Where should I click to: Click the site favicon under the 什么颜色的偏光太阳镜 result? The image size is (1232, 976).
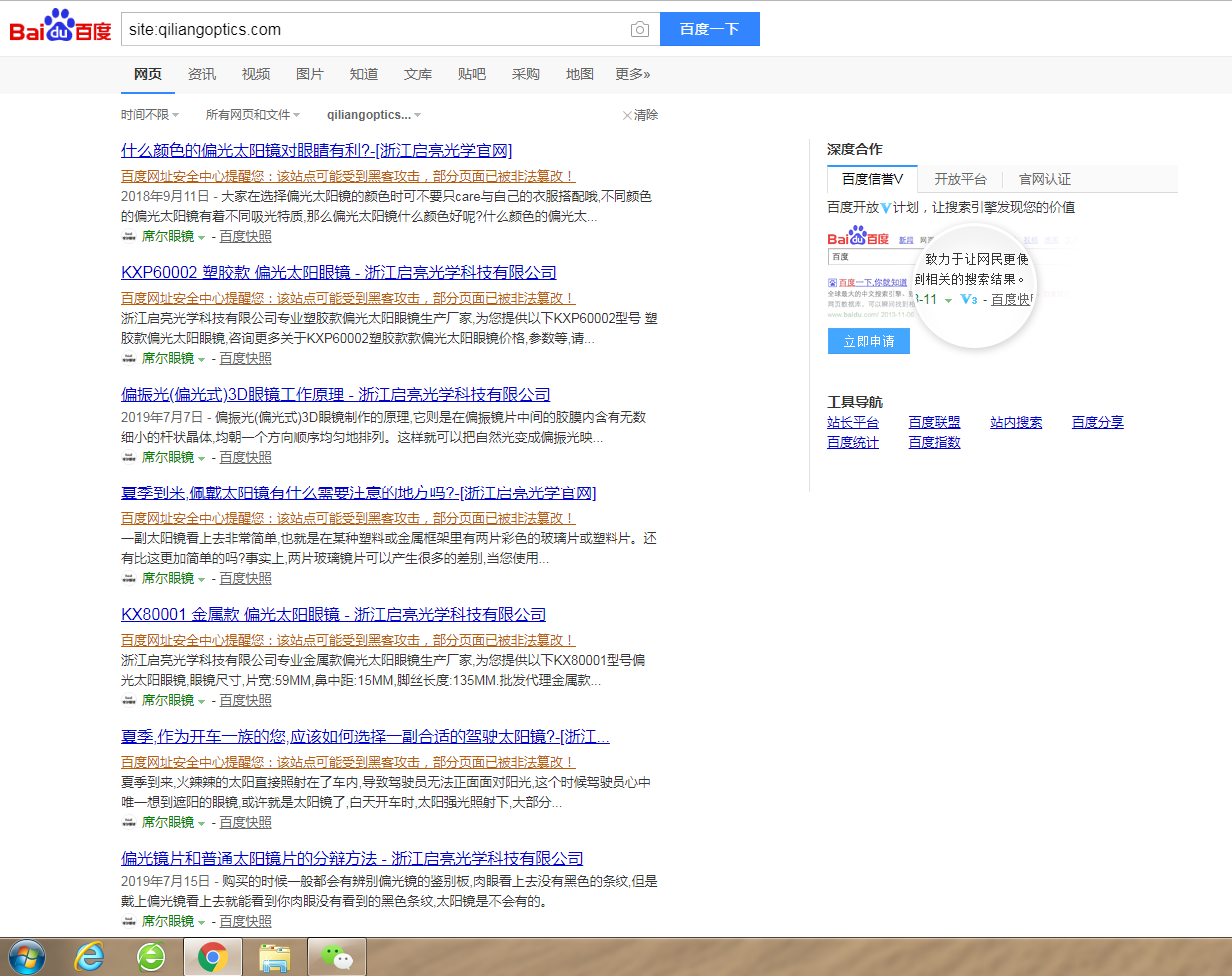(129, 237)
